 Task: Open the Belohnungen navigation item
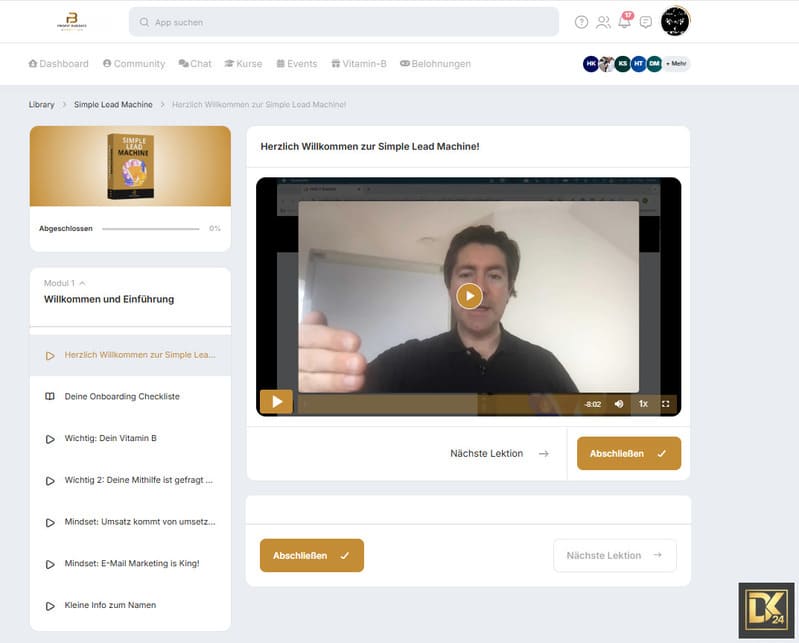pos(436,64)
